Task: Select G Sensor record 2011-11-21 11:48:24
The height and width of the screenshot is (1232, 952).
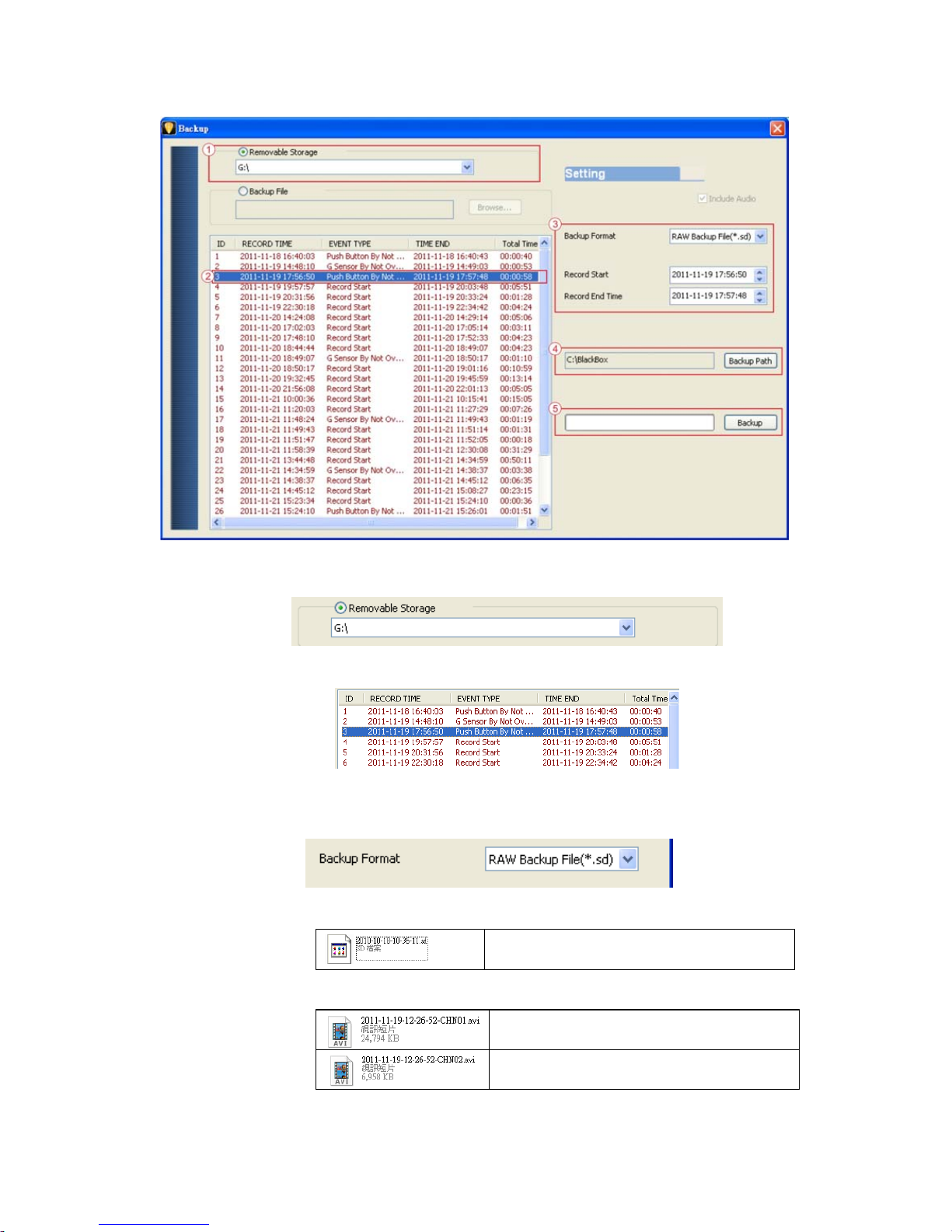Action: 375,419
